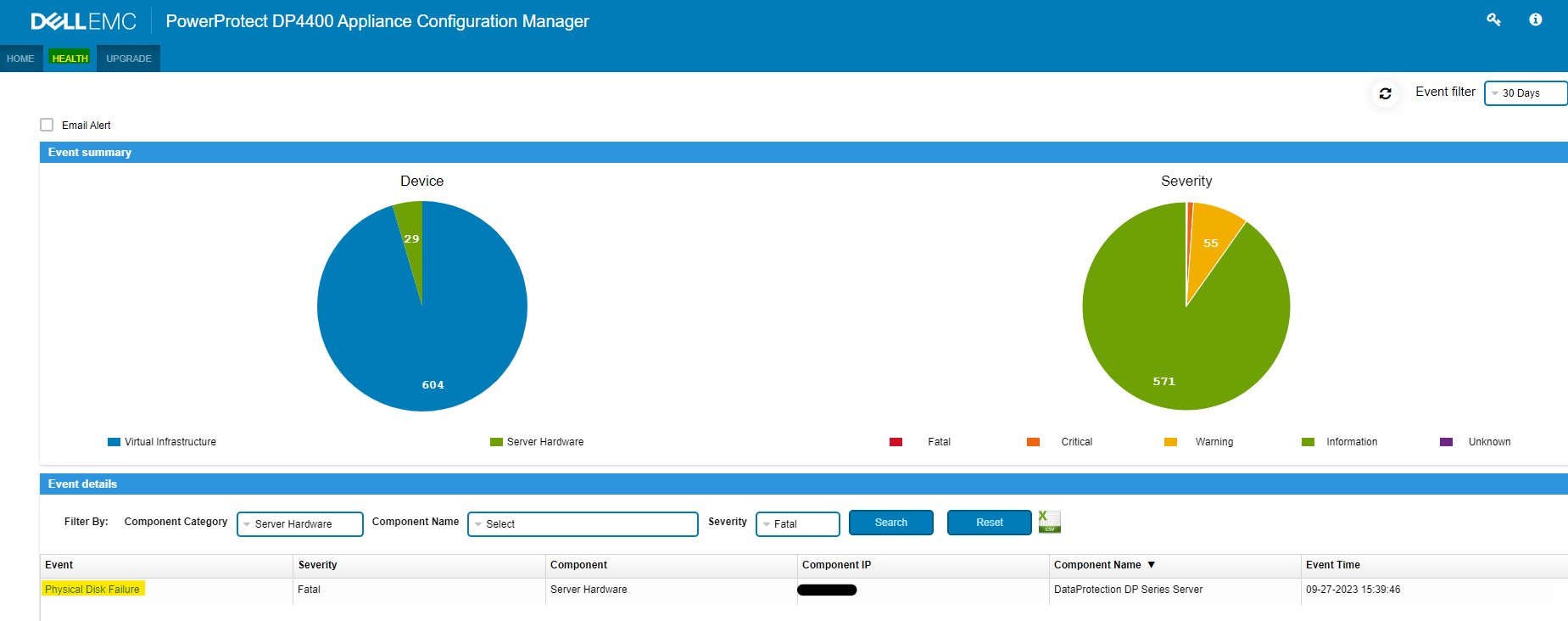1568x621 pixels.
Task: Click the Critical orange legend swatch
Action: (1033, 442)
